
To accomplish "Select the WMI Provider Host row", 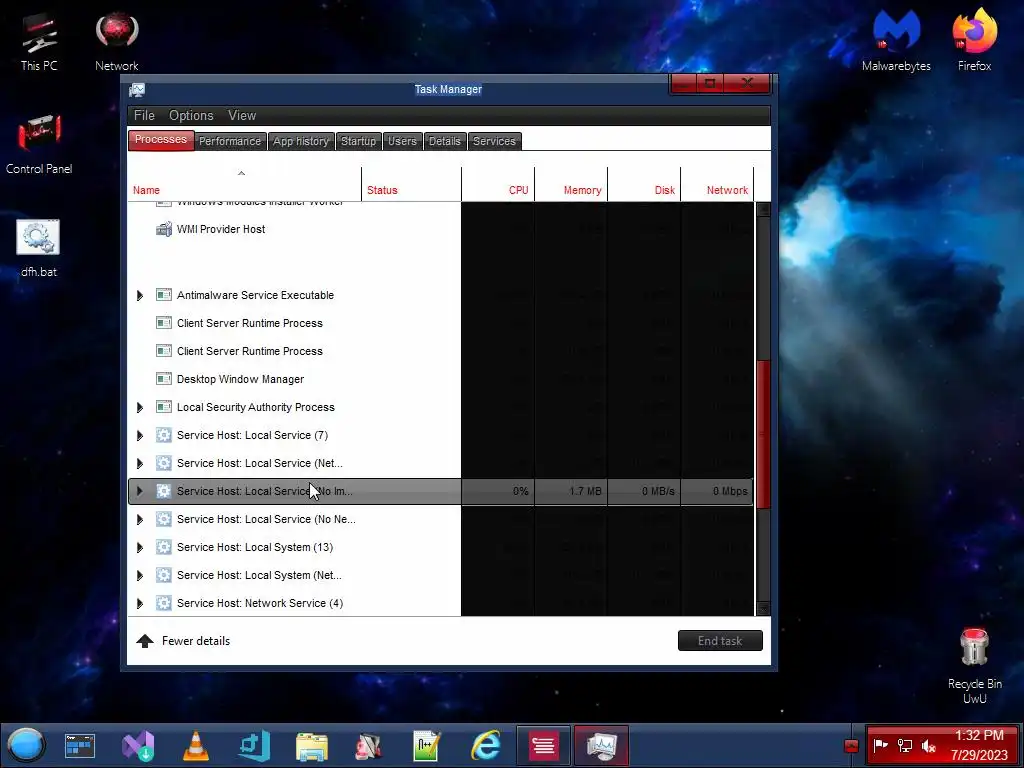I will click(x=441, y=229).
